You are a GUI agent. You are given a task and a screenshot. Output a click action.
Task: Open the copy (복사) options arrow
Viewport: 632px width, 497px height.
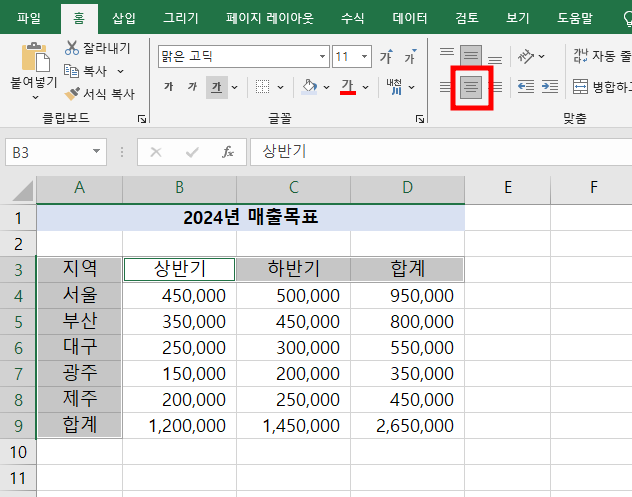[x=121, y=71]
